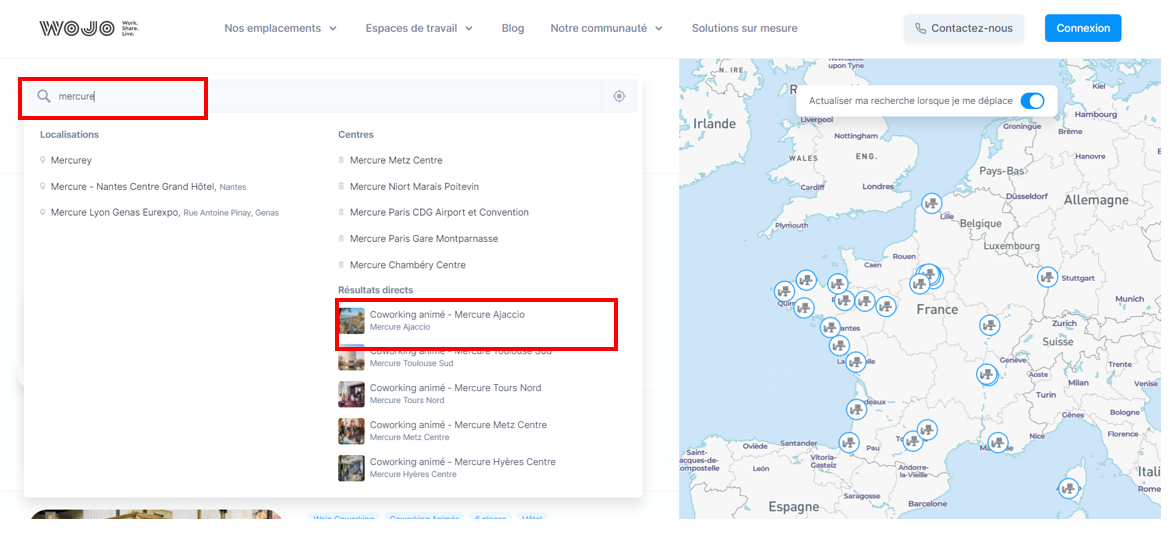Screen dimensions: 1175x540
Task: Click the geolocation target icon
Action: (619, 96)
